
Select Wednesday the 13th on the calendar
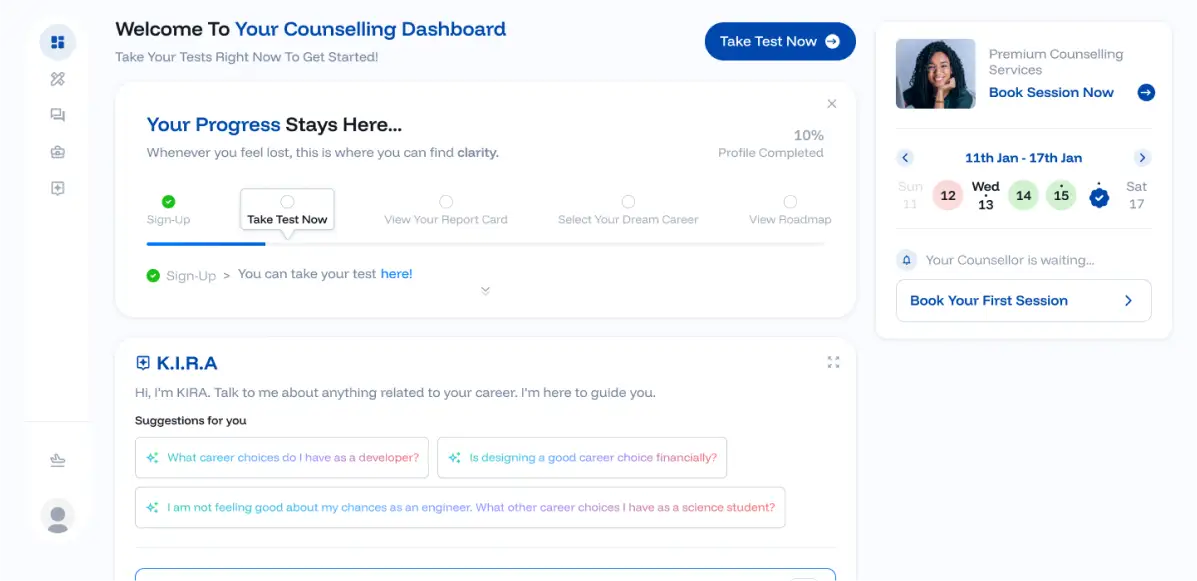click(985, 195)
